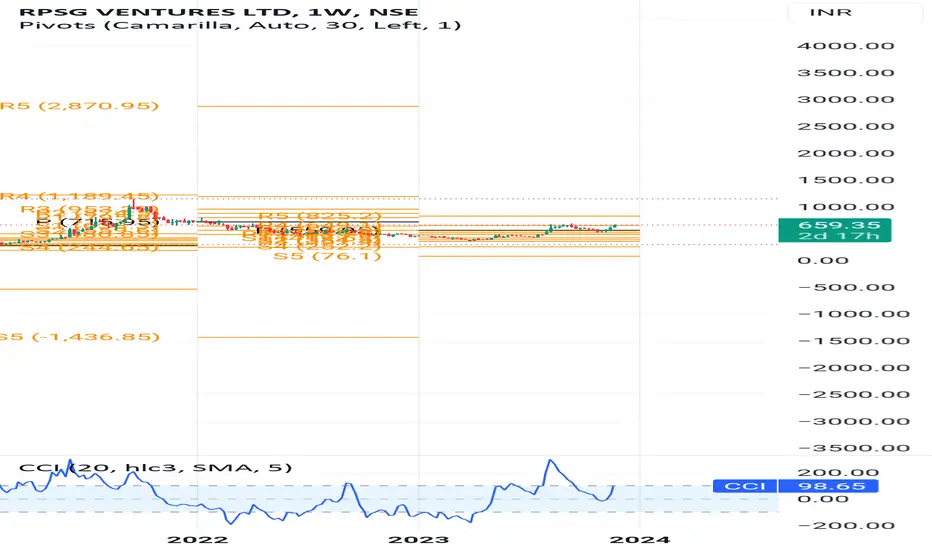The width and height of the screenshot is (932, 550).
Task: Click the R5 (825.2) pivot label
Action: [319, 216]
